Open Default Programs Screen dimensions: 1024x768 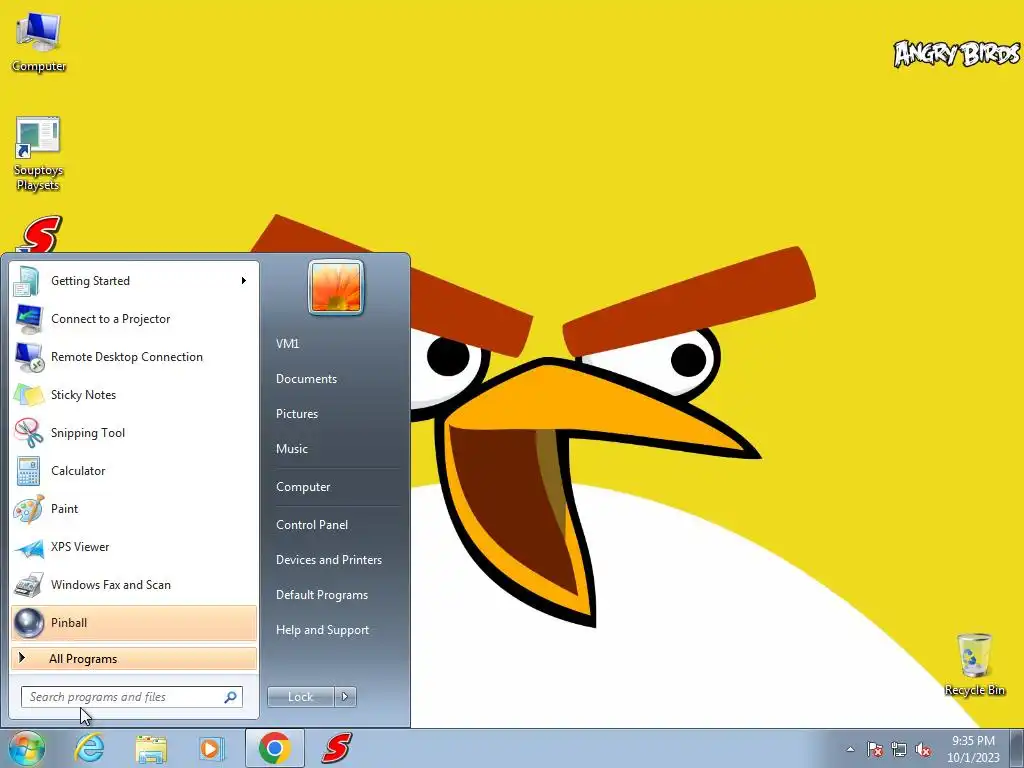pos(322,595)
